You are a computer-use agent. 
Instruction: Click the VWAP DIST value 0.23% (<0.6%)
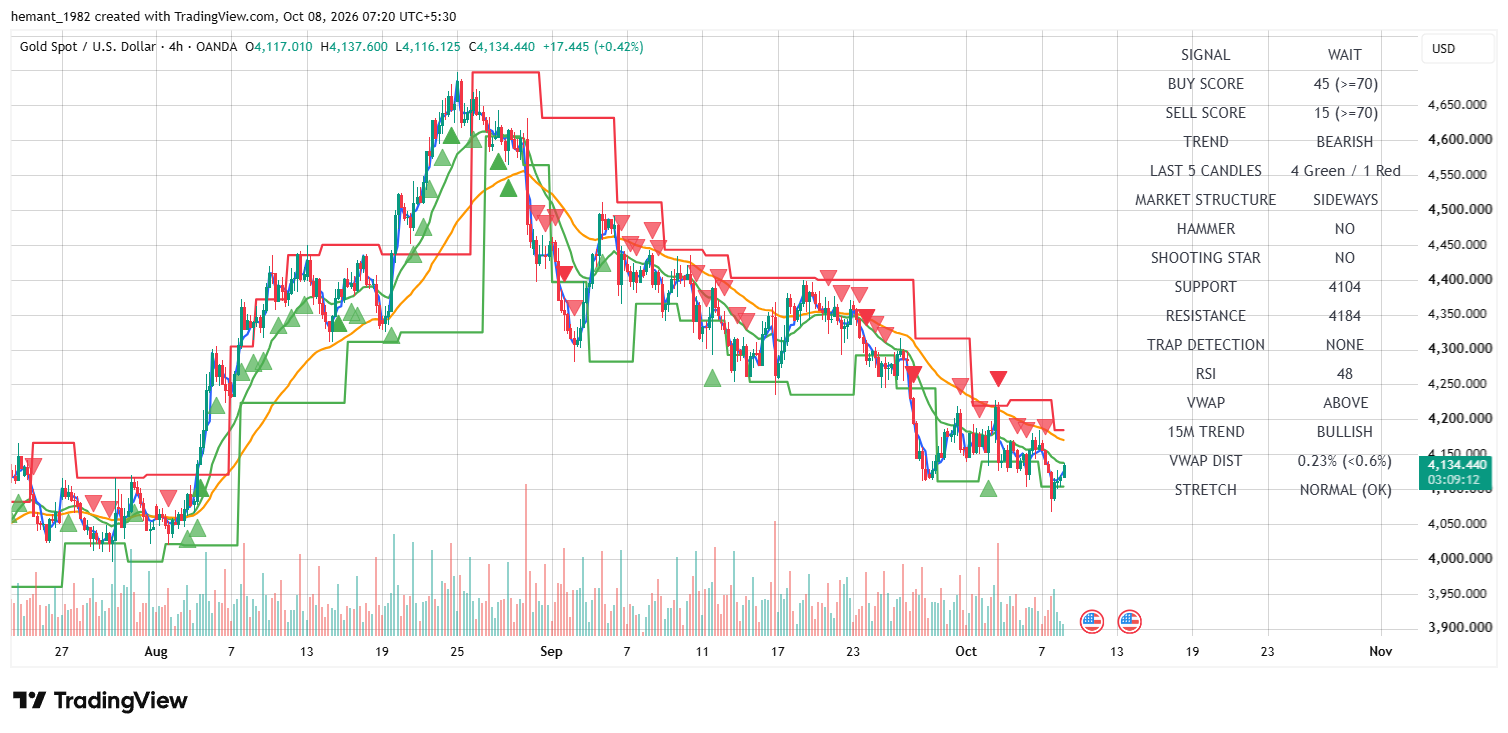tap(1345, 461)
